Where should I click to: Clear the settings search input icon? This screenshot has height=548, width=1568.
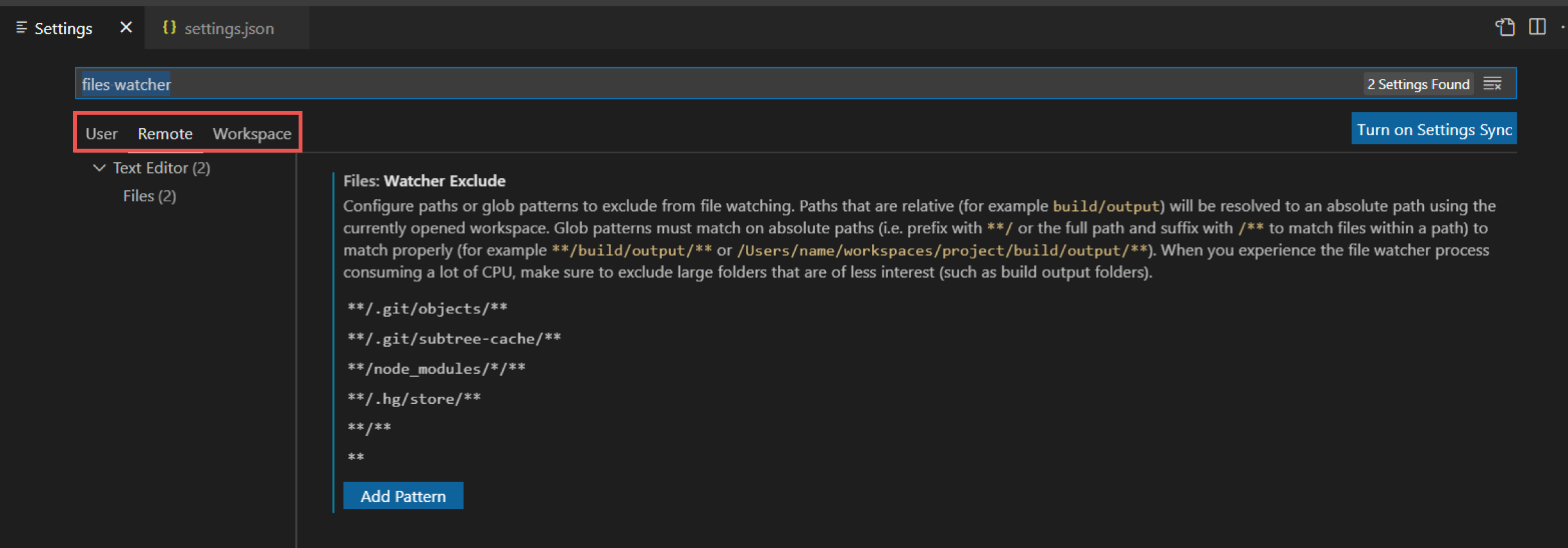pos(1492,84)
